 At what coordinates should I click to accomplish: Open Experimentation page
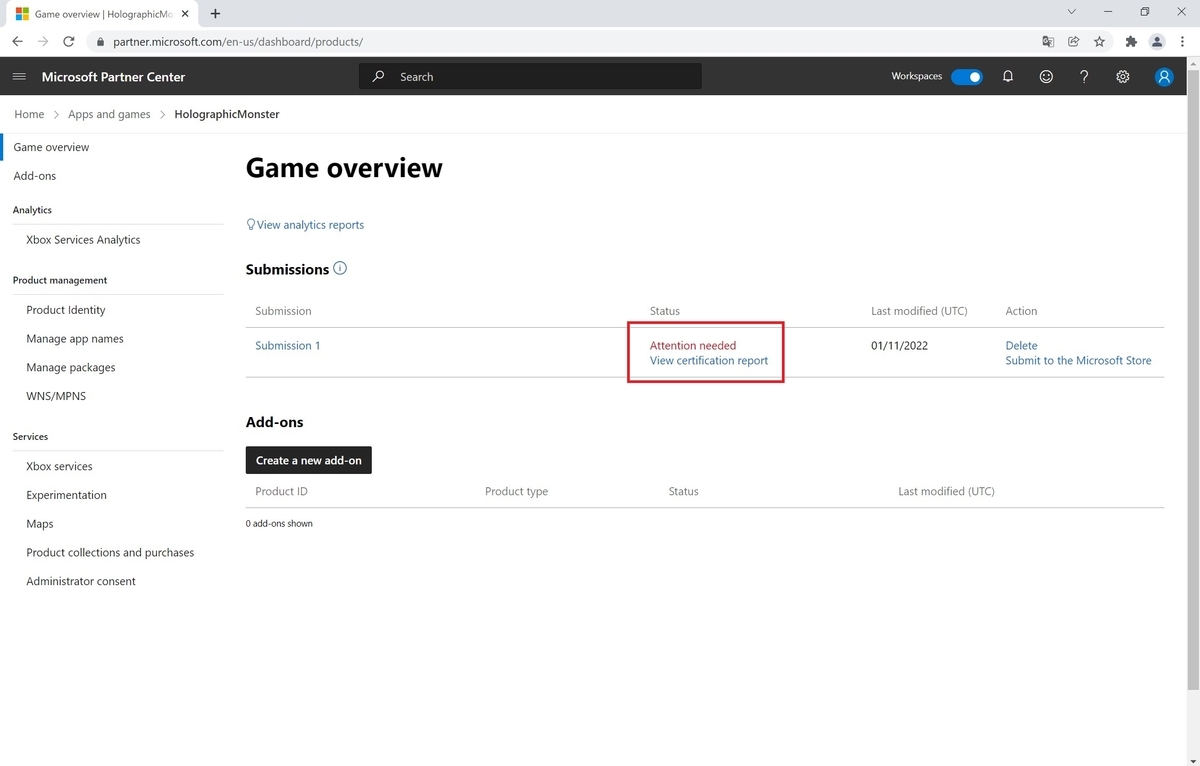(x=66, y=495)
